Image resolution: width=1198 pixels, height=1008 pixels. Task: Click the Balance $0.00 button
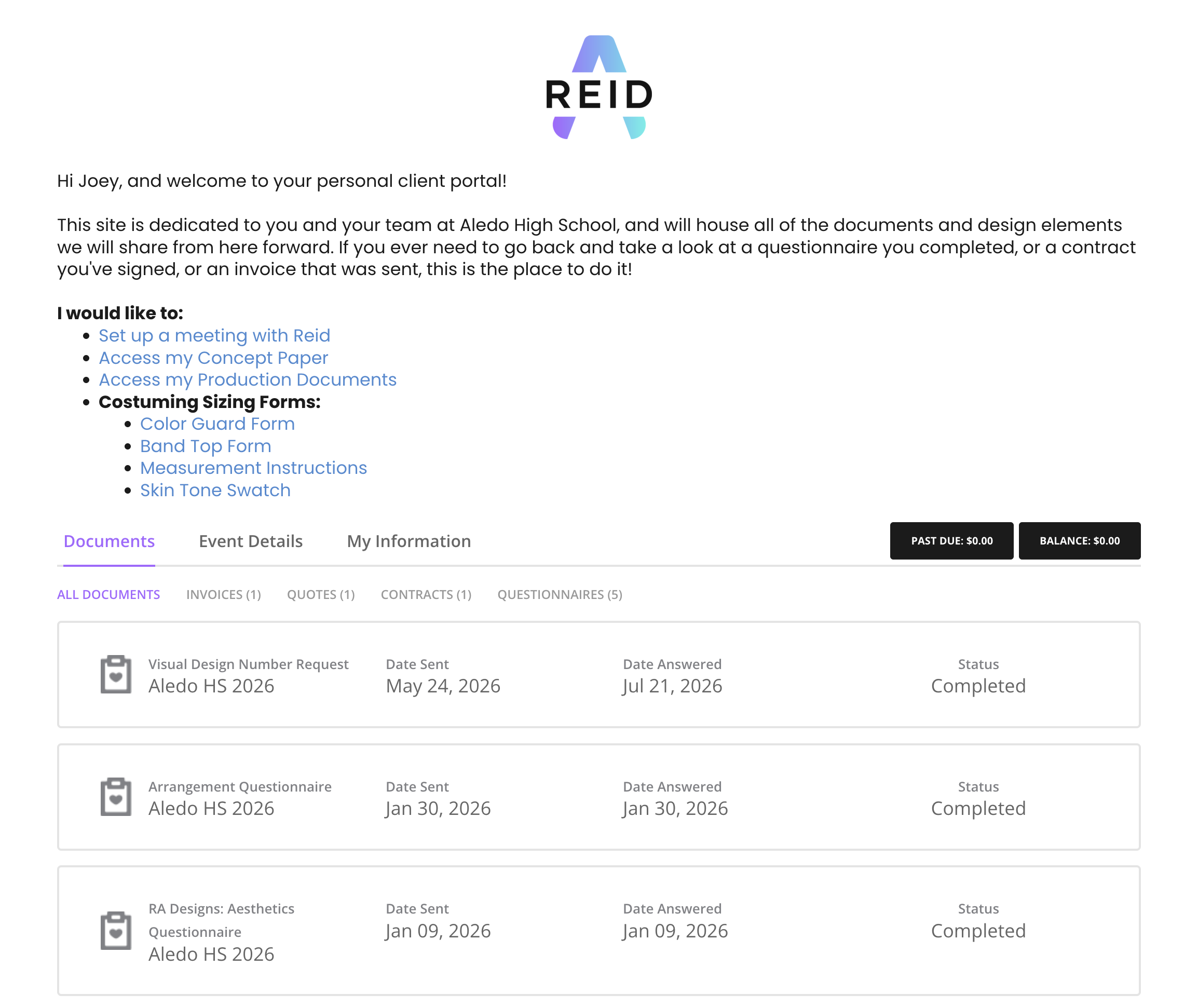pyautogui.click(x=1080, y=540)
